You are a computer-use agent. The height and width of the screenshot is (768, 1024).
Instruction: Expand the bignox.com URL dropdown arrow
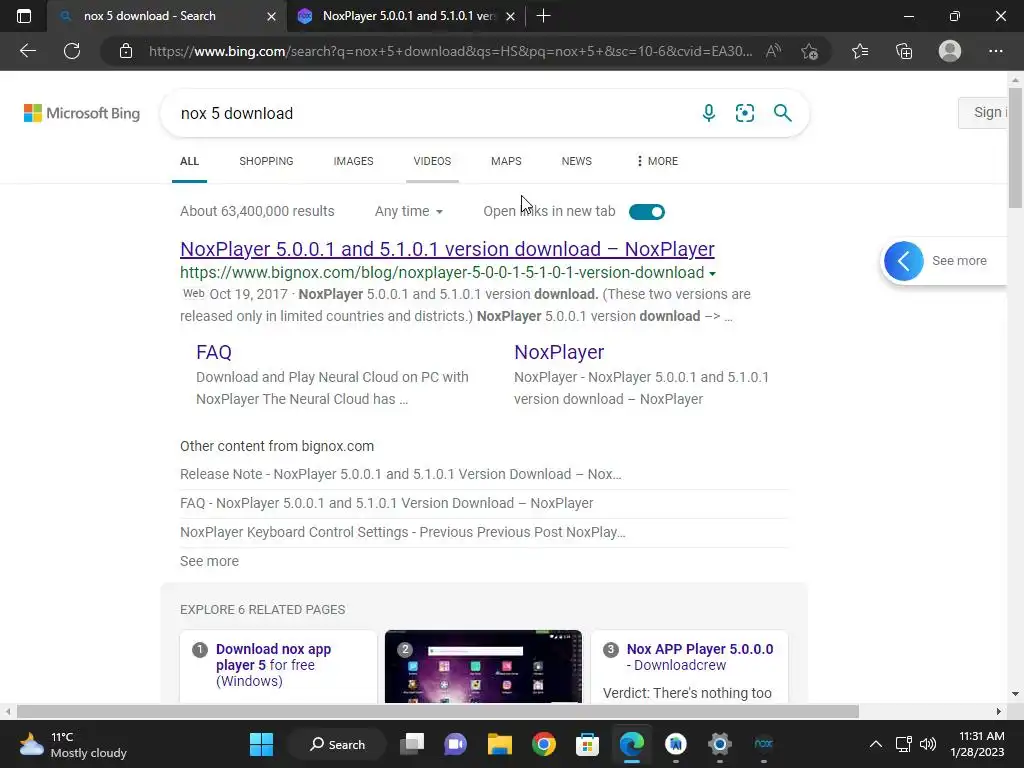pyautogui.click(x=712, y=274)
